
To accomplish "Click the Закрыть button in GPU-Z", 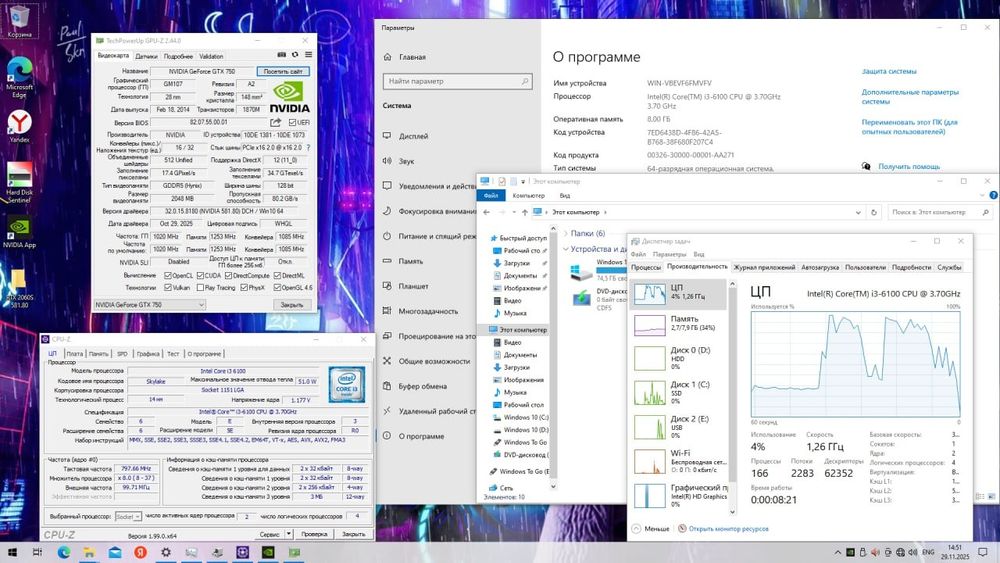I will 292,305.
